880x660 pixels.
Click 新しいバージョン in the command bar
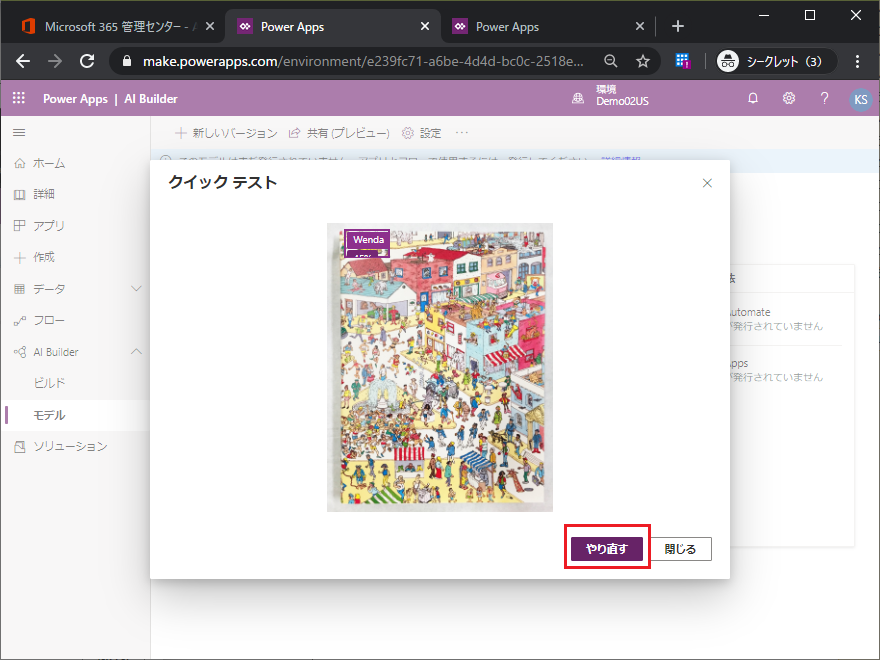[226, 133]
